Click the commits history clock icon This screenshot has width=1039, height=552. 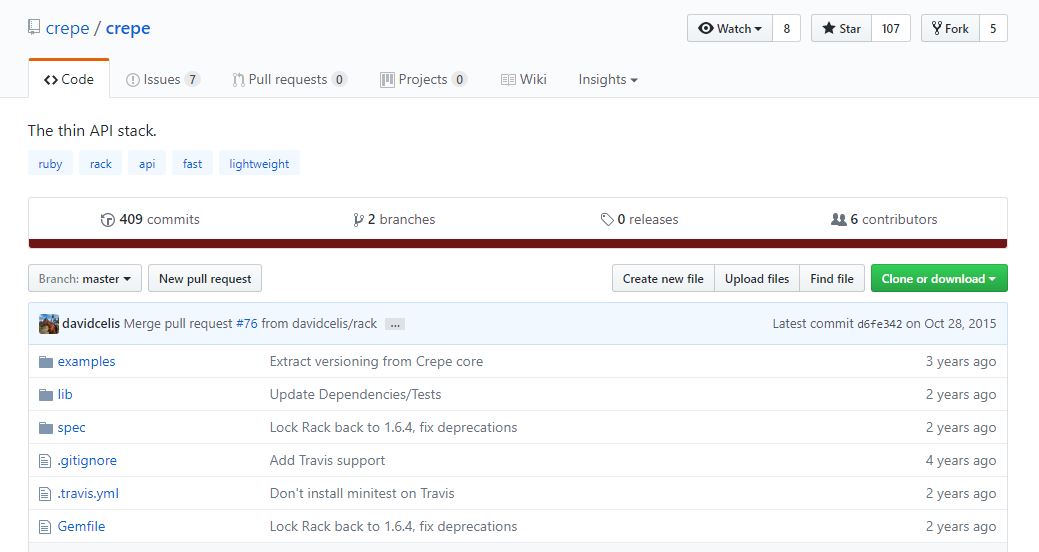tap(107, 219)
